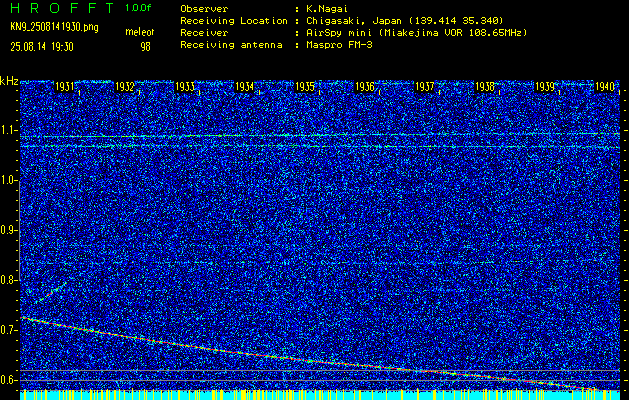629x400 pixels.
Task: Click the 1937 time marker
Action: [x=424, y=87]
